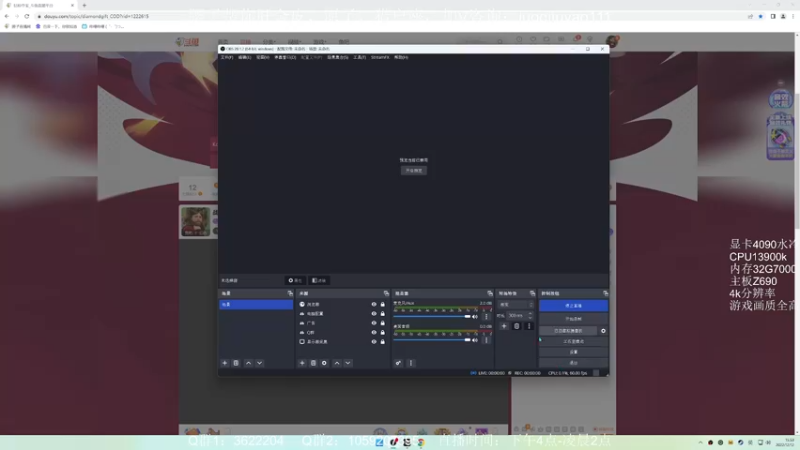
Task: Toggle lock on the Q群 source
Action: click(383, 332)
